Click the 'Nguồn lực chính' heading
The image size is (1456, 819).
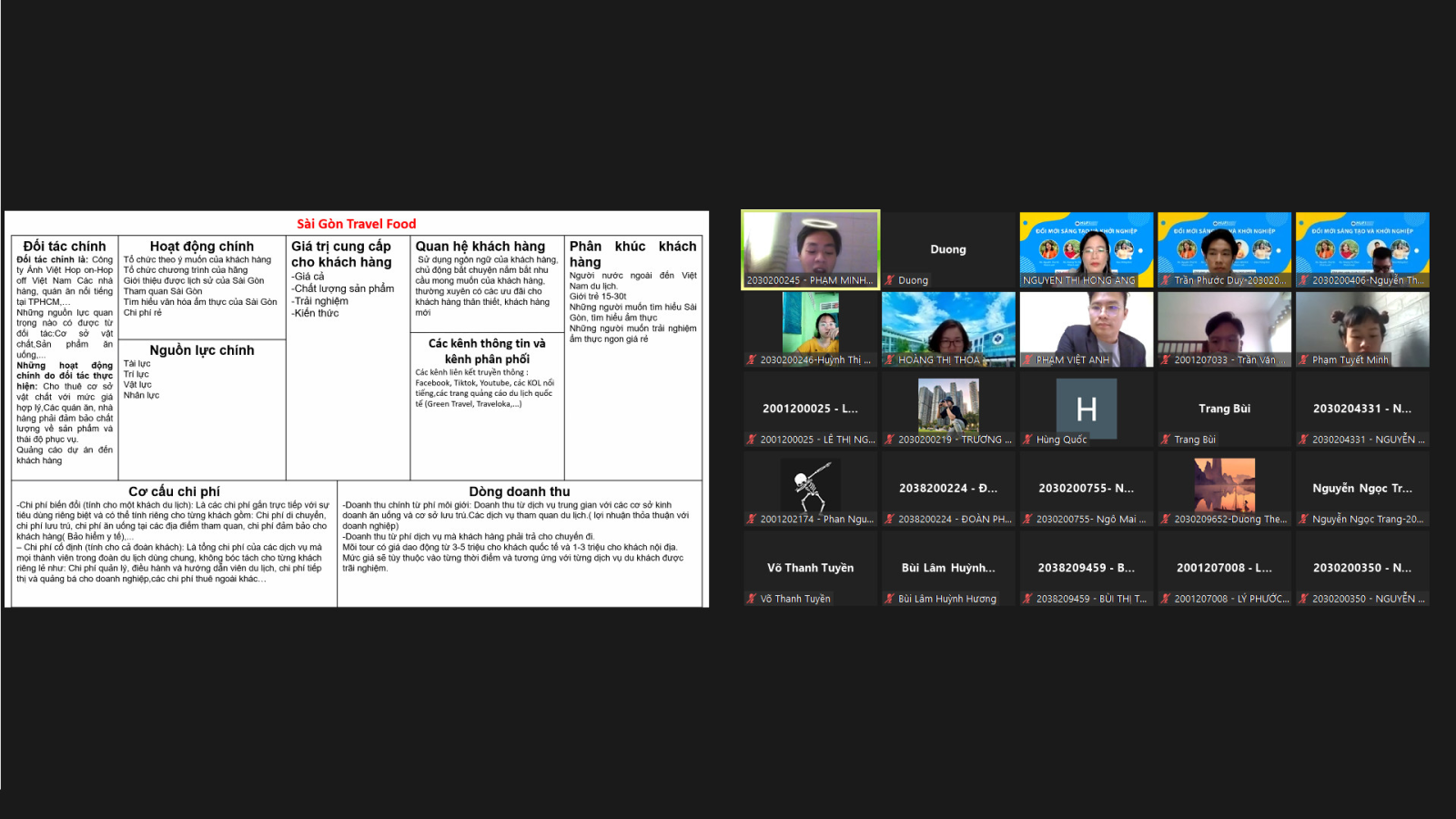(202, 350)
